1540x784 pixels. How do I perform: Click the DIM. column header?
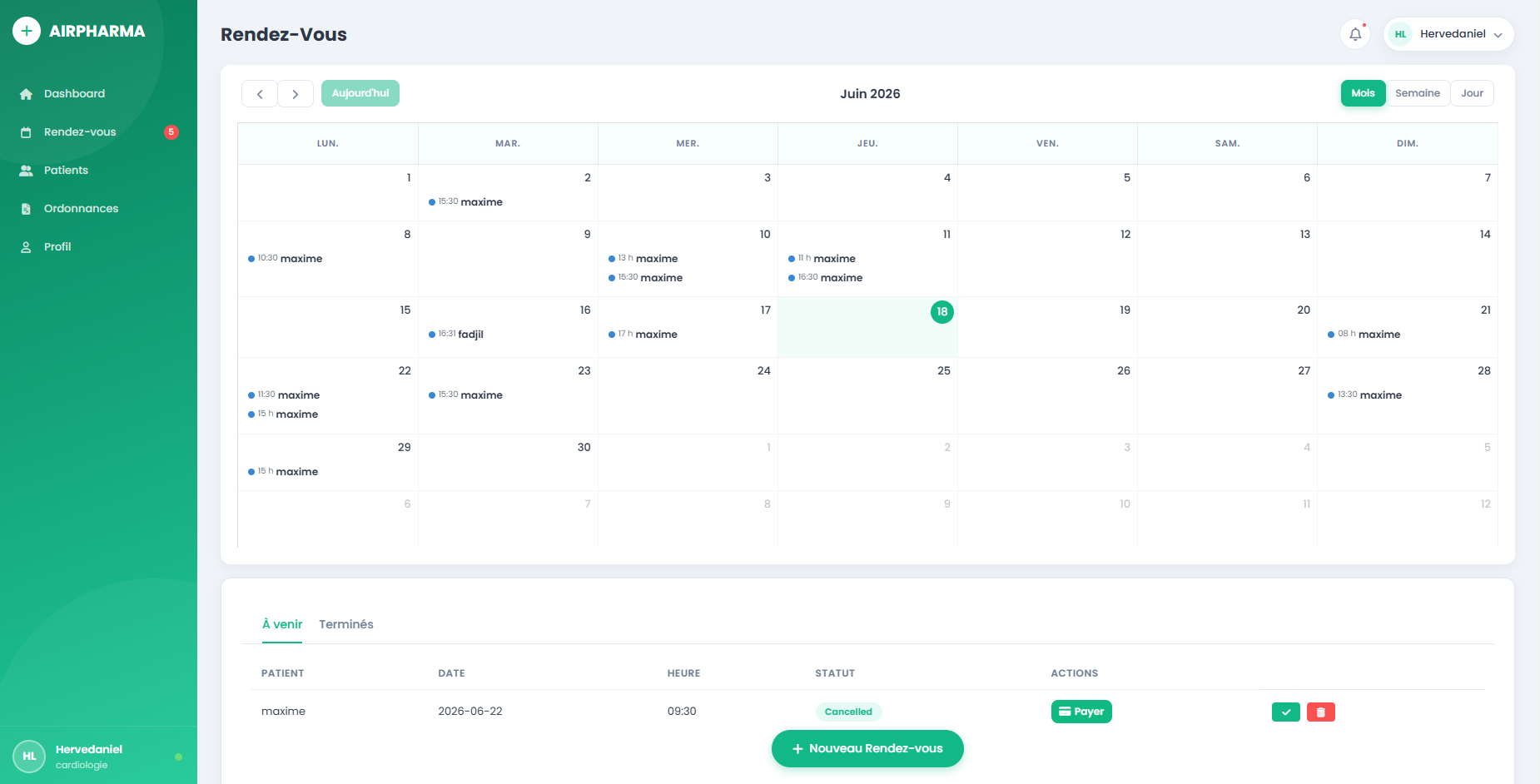pos(1407,144)
